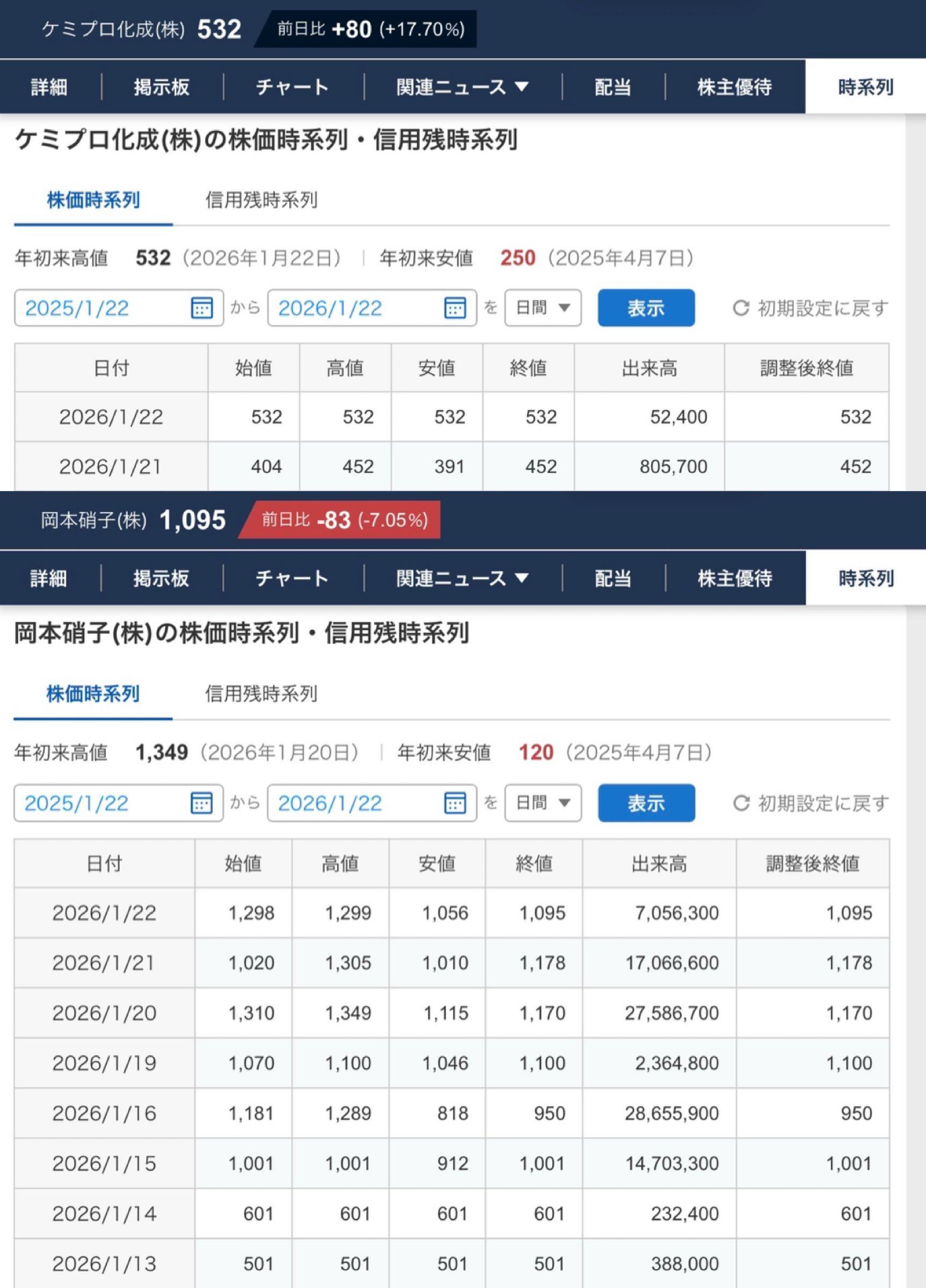This screenshot has width=926, height=1288.
Task: Switch to 信用残時系列 tab for 岡本硝子
Action: (x=261, y=694)
